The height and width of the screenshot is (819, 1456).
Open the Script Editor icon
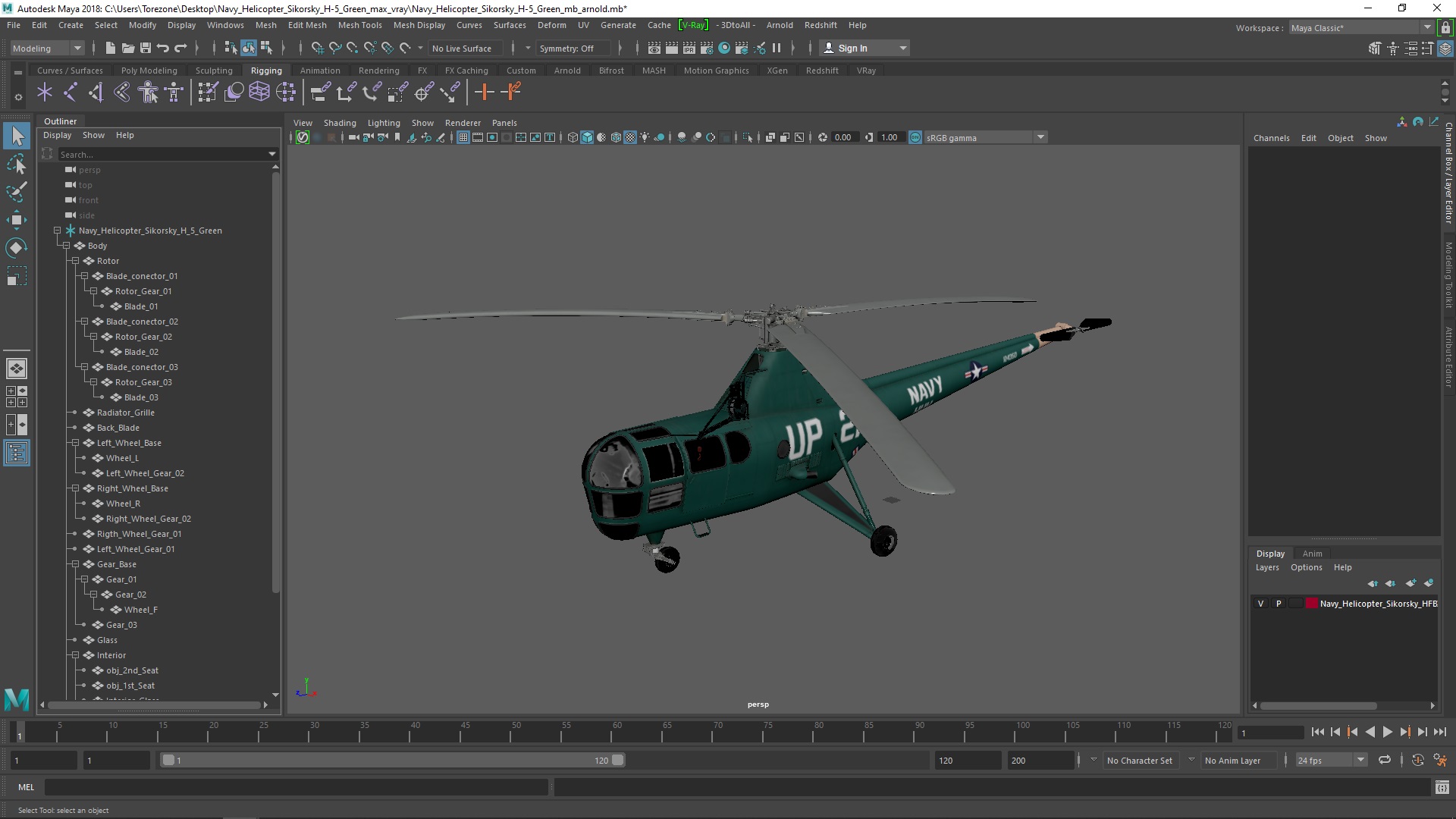(1442, 787)
